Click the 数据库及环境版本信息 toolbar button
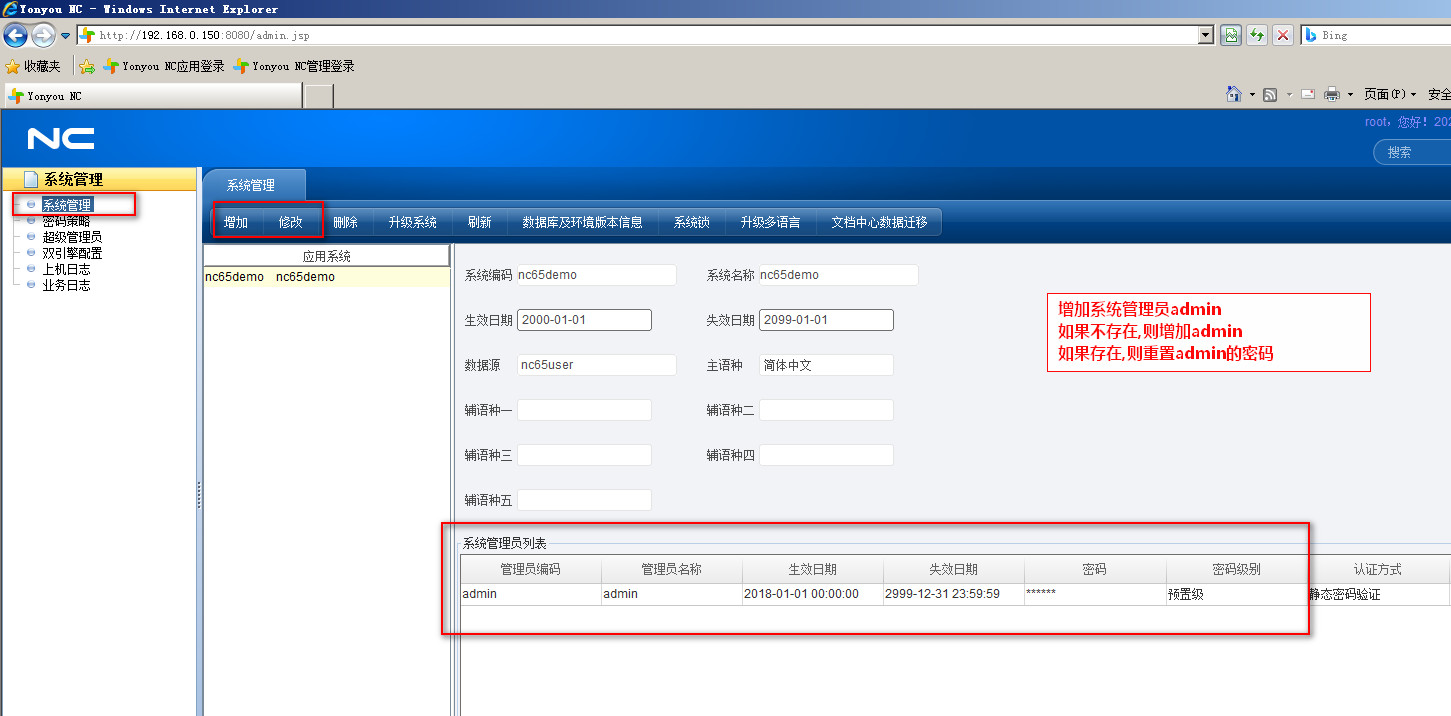 [582, 222]
